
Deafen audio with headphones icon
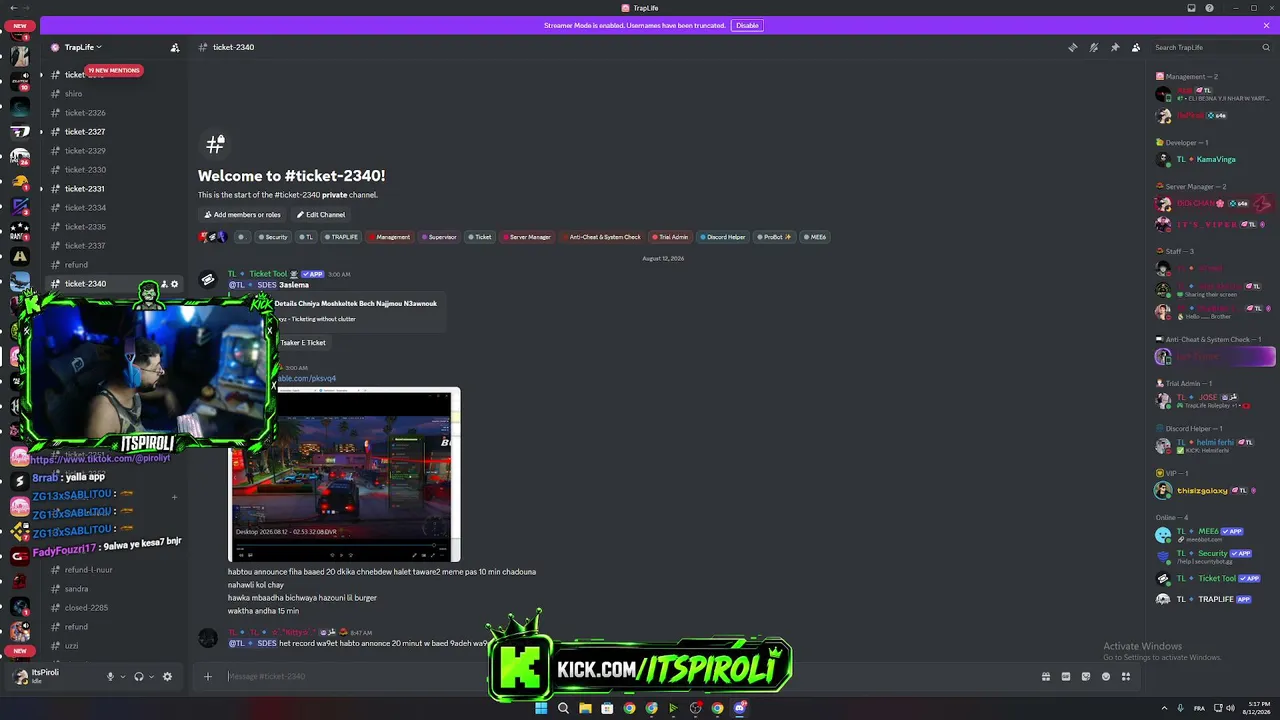point(139,677)
